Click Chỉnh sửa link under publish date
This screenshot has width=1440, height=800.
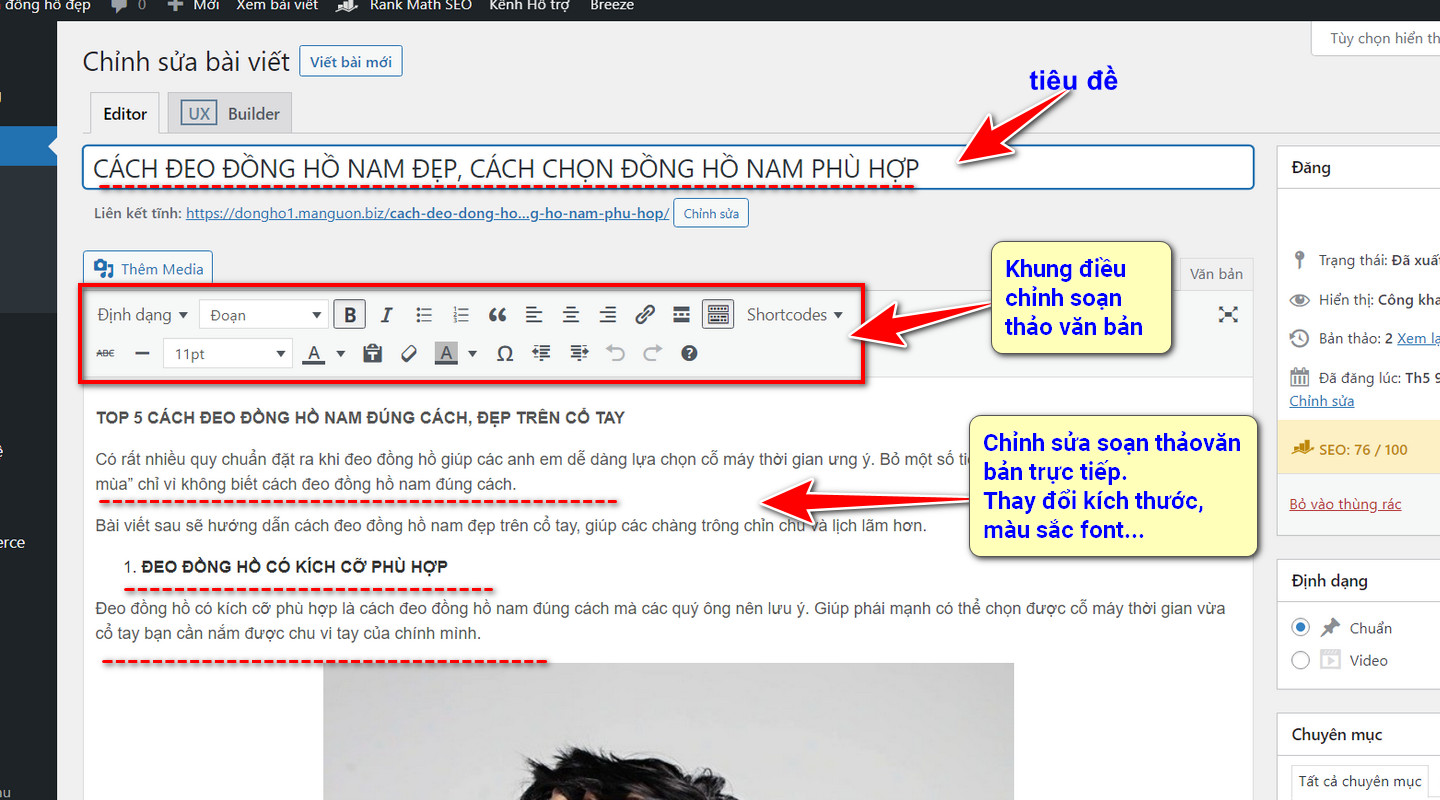[1321, 401]
